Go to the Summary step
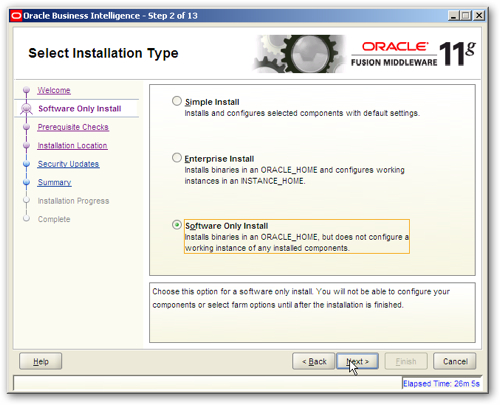Viewport: 500px width, 405px height. point(54,182)
